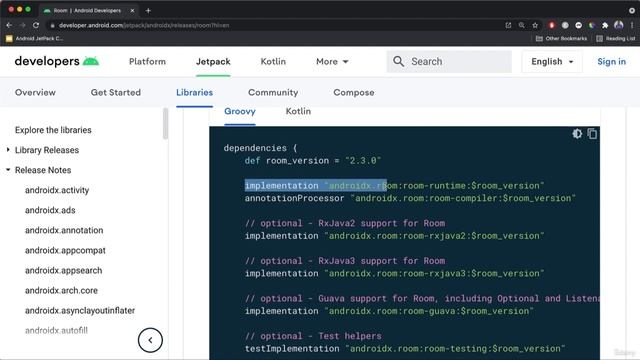
Task: Select the Groovy code tab
Action: [x=240, y=111]
